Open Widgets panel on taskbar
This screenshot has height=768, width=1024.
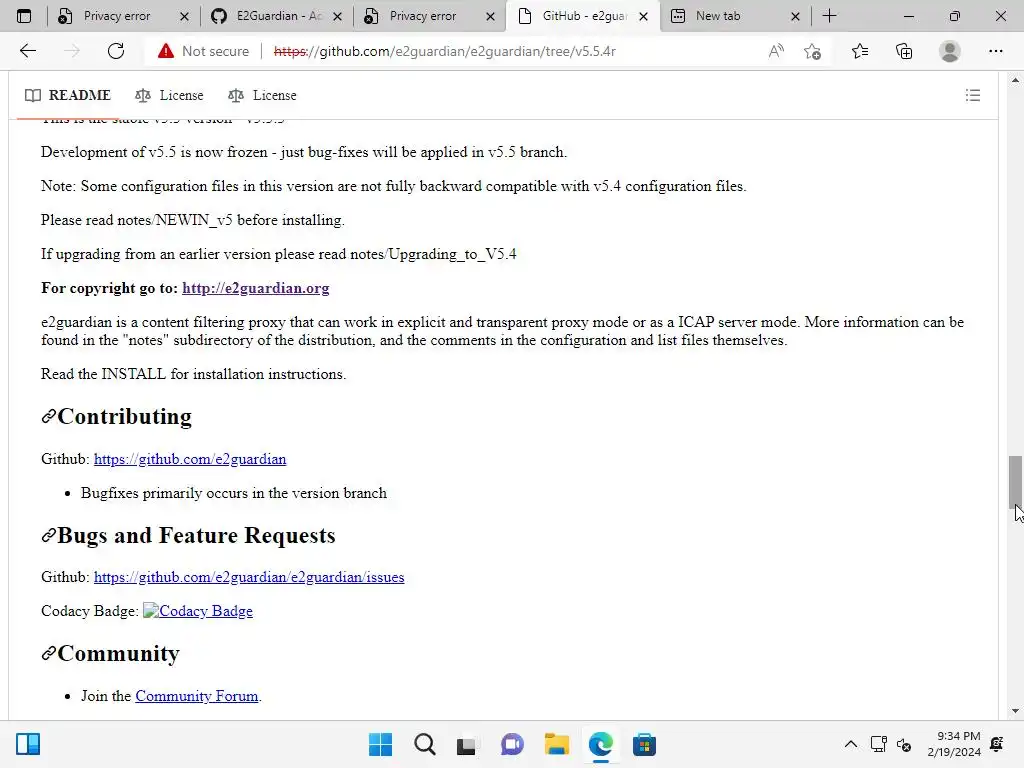coord(28,744)
